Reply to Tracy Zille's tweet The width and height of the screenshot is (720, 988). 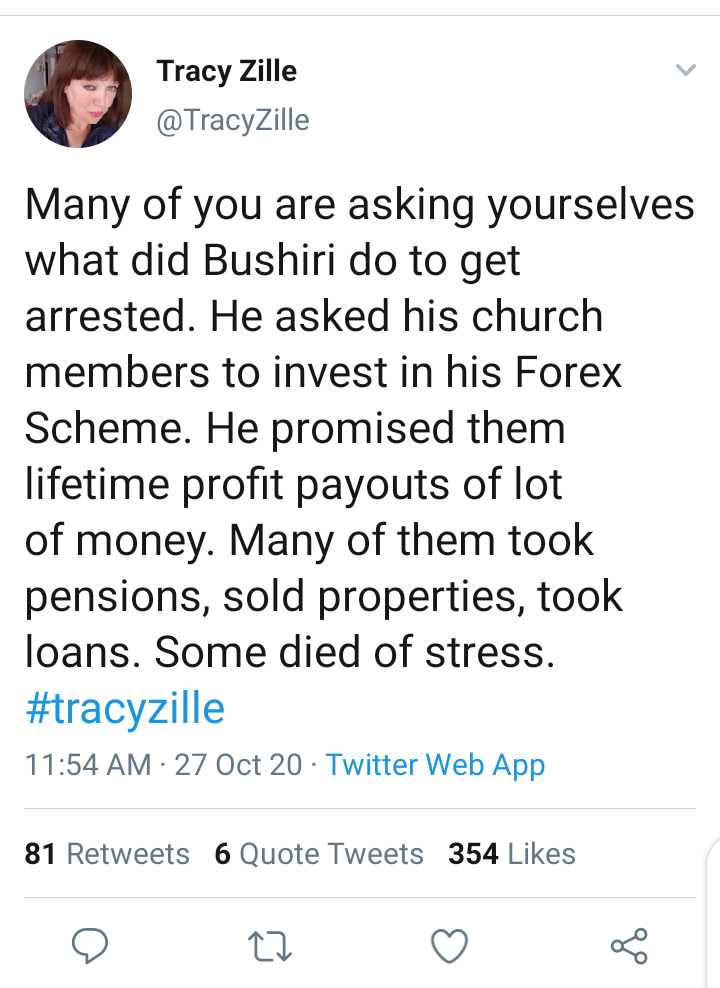point(91,945)
